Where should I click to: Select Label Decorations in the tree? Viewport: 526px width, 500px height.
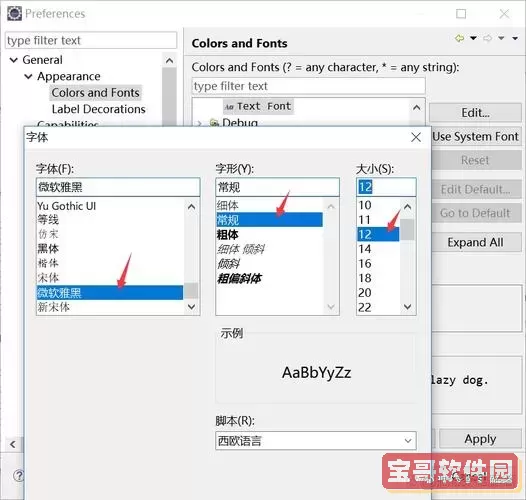(x=99, y=109)
